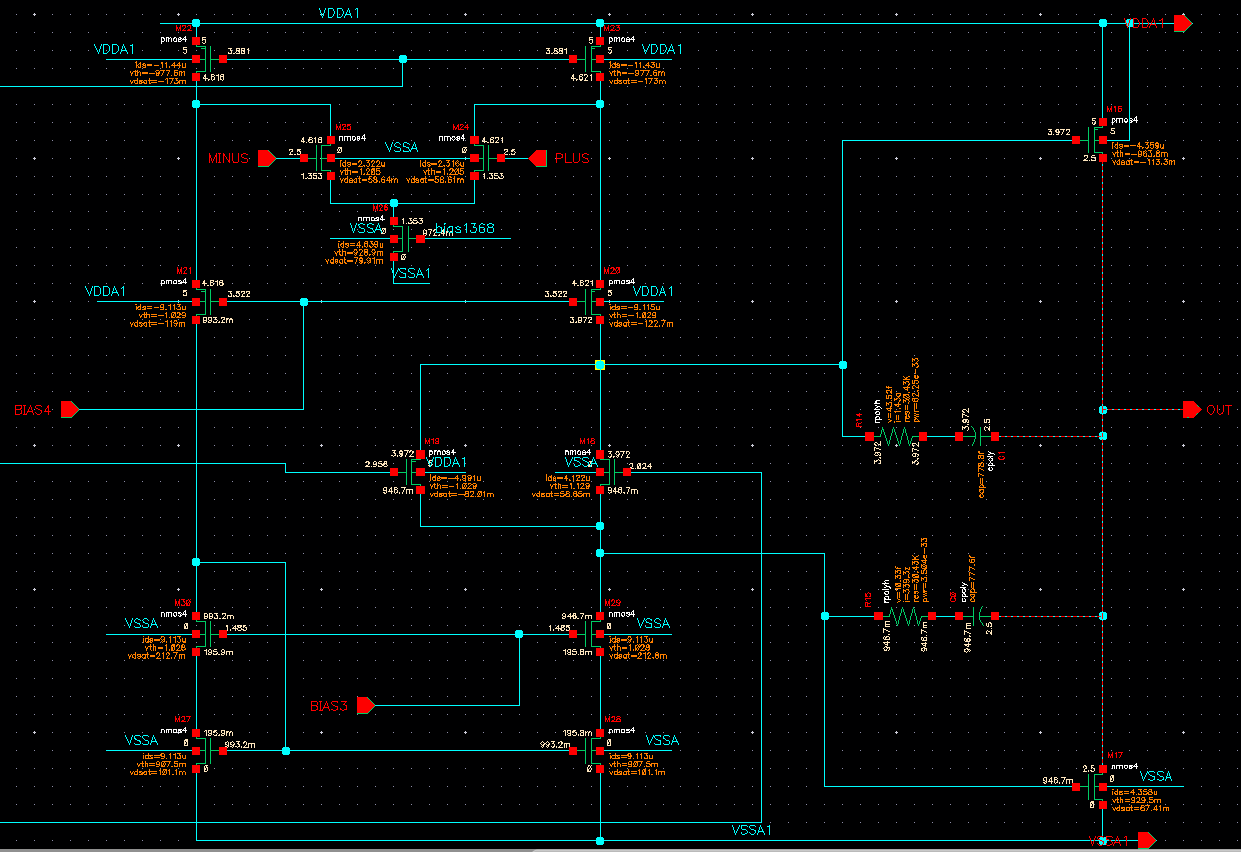Viewport: 1241px width, 852px height.
Task: Click the wire junction dot above M19 and M18
Action: click(599, 365)
